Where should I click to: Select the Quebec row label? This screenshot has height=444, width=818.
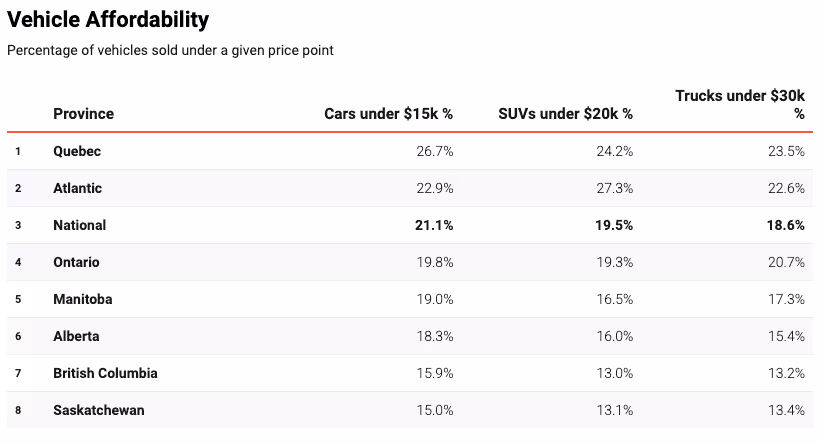pyautogui.click(x=77, y=151)
